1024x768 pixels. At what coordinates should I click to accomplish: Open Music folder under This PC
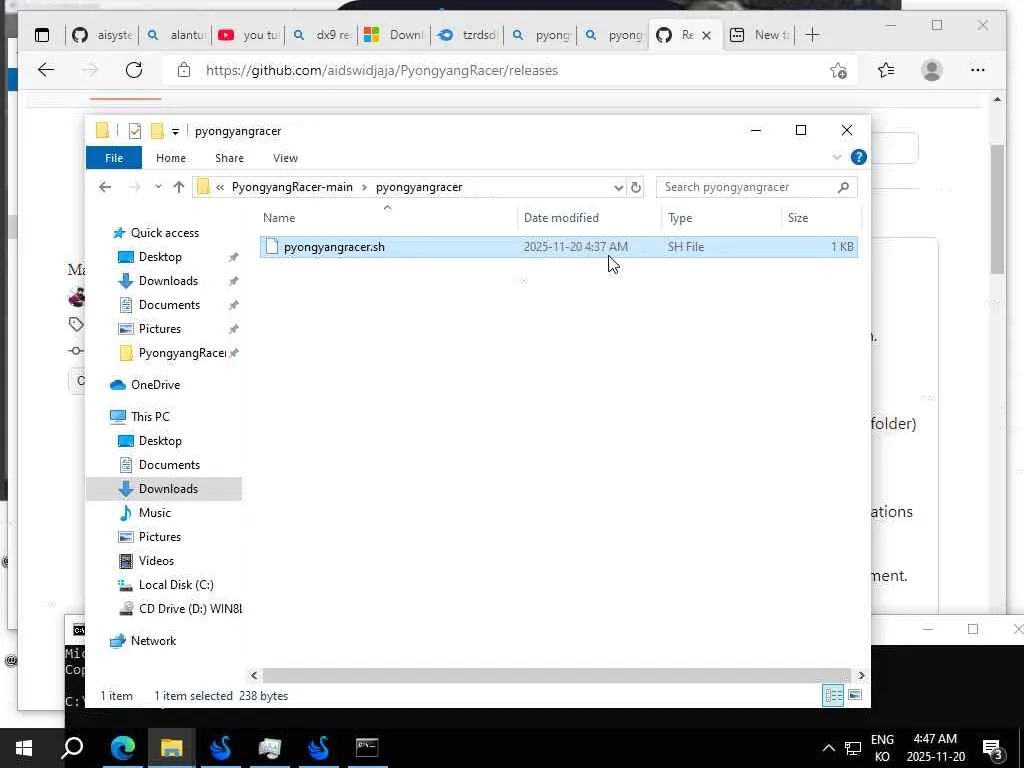pyautogui.click(x=155, y=513)
